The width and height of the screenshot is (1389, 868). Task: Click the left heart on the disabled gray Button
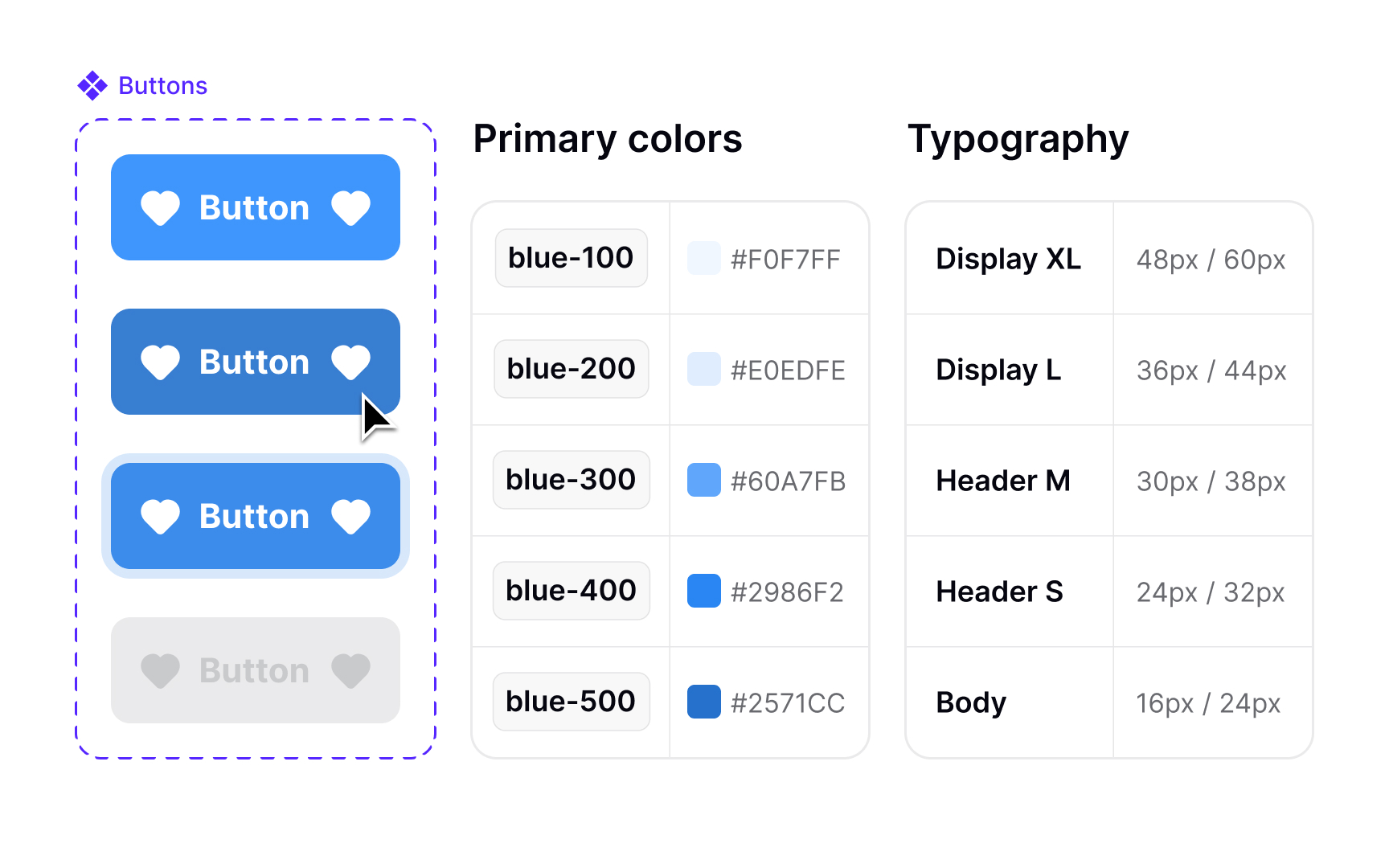click(161, 670)
